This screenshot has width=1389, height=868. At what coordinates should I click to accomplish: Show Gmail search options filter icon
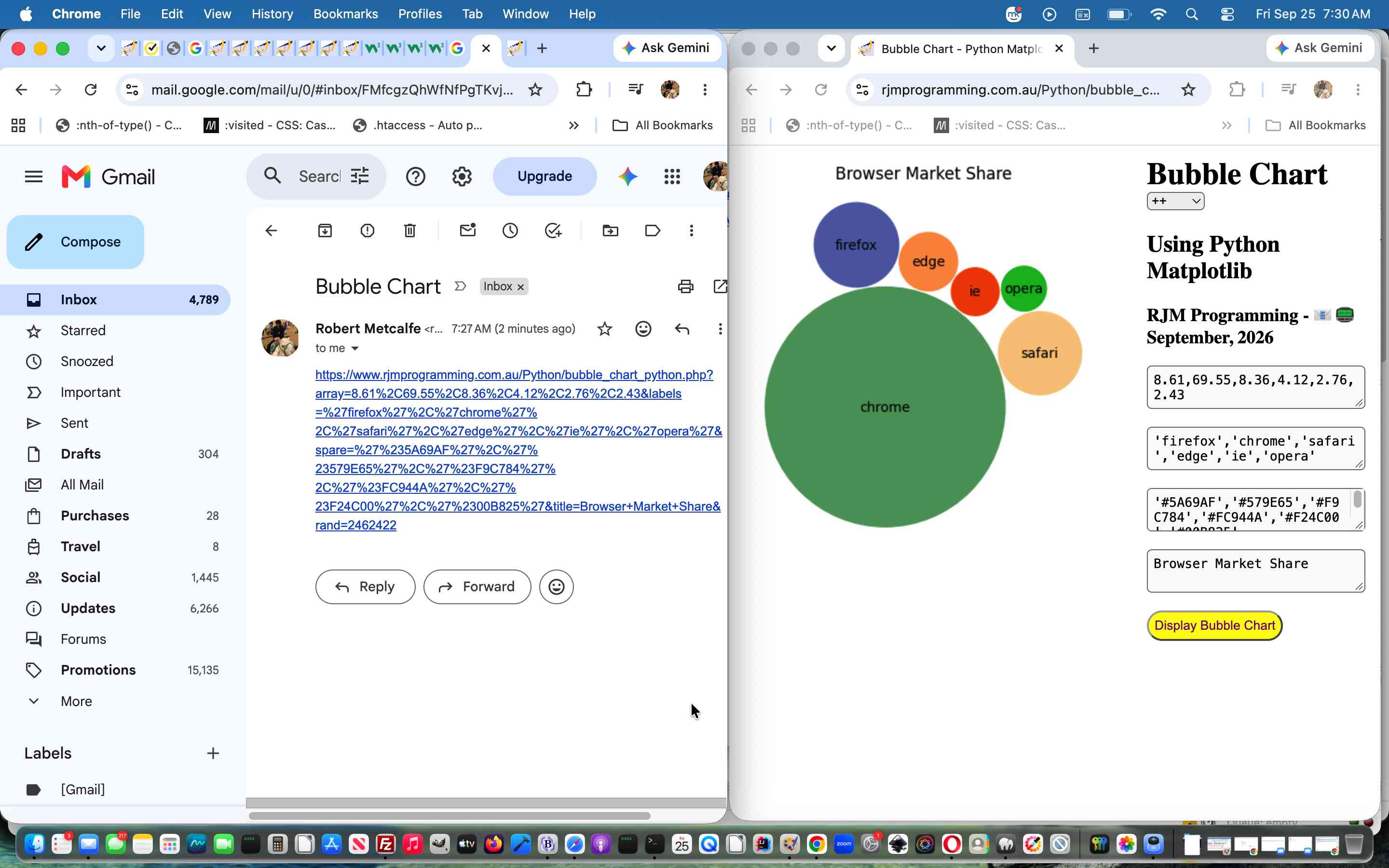click(360, 176)
